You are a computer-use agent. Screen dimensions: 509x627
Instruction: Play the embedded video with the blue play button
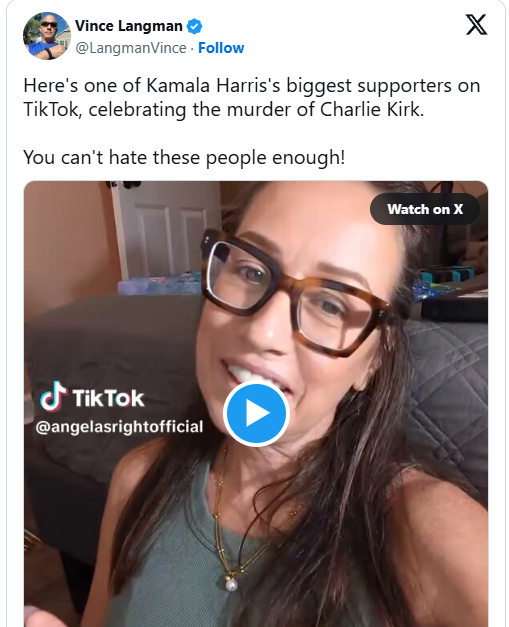click(256, 413)
